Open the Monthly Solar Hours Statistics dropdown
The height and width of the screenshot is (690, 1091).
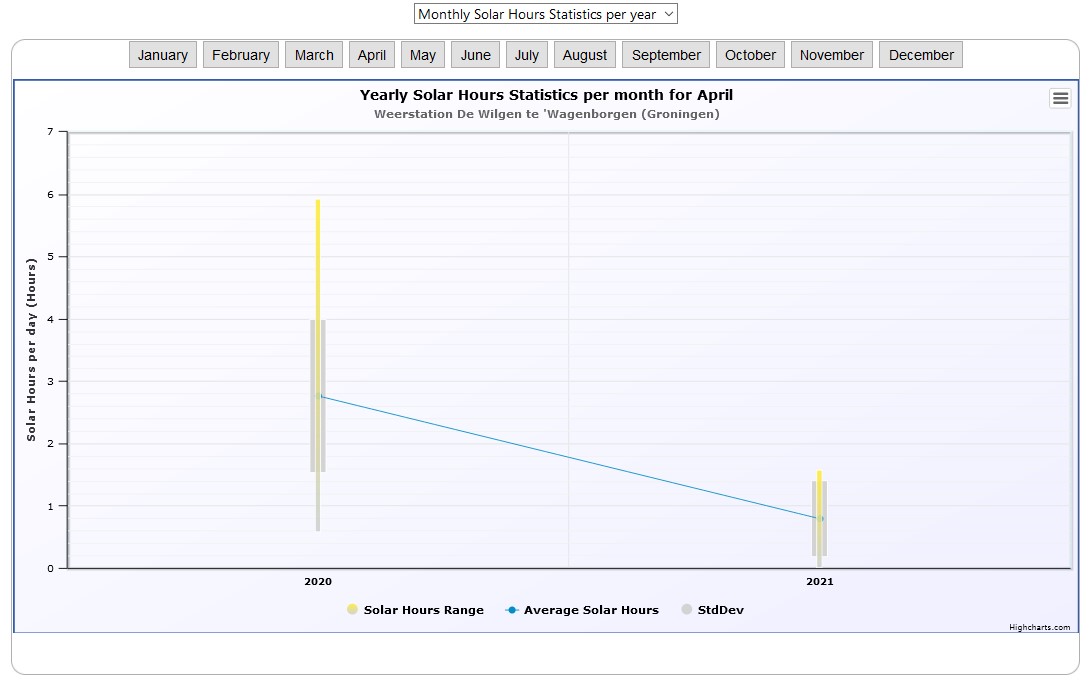click(545, 14)
